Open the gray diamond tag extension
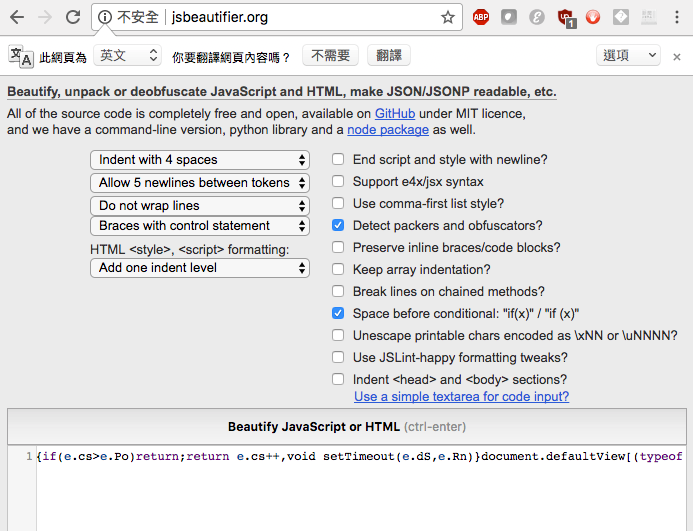 [x=621, y=17]
